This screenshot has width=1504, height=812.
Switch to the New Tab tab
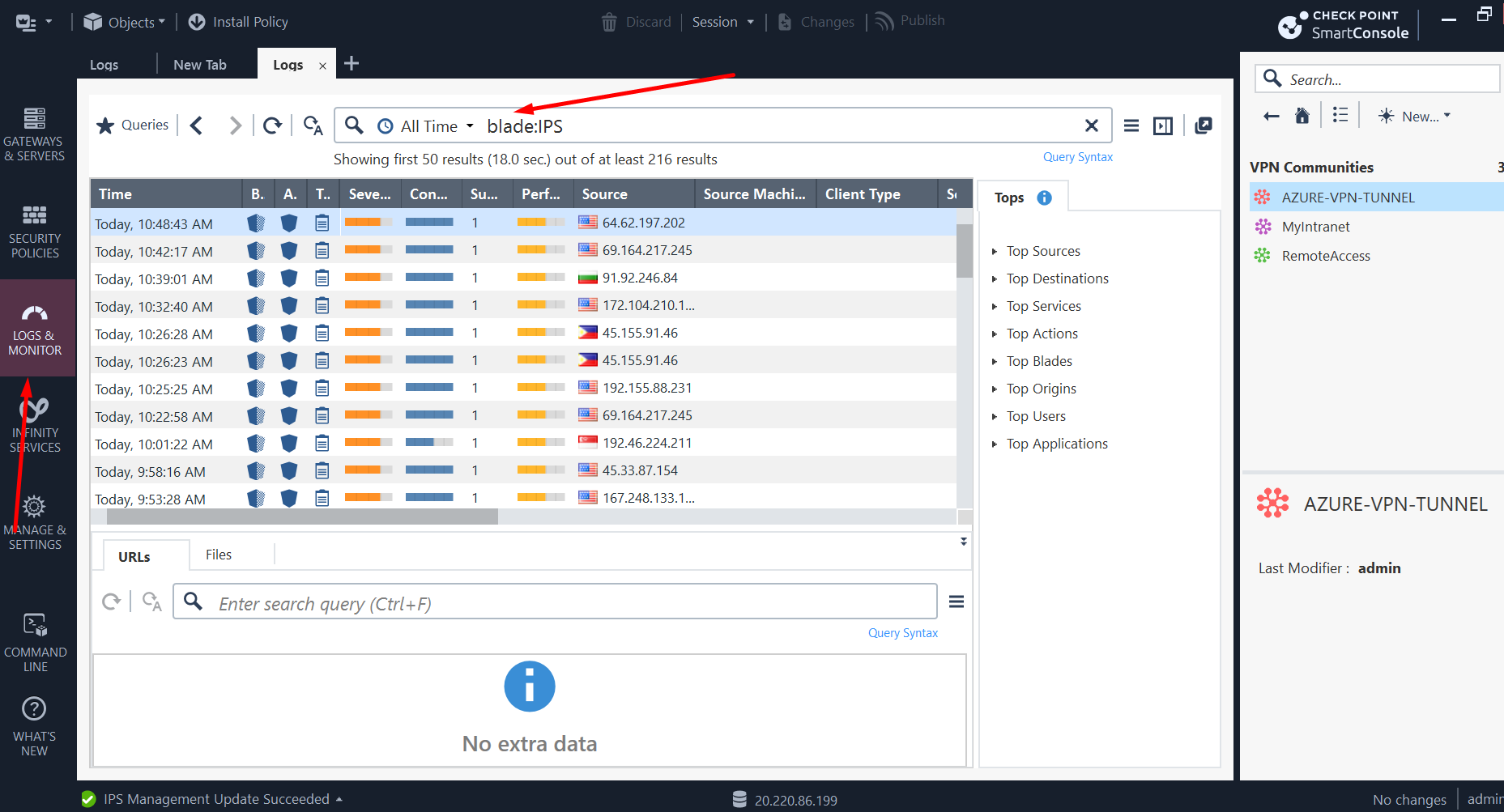click(x=200, y=65)
